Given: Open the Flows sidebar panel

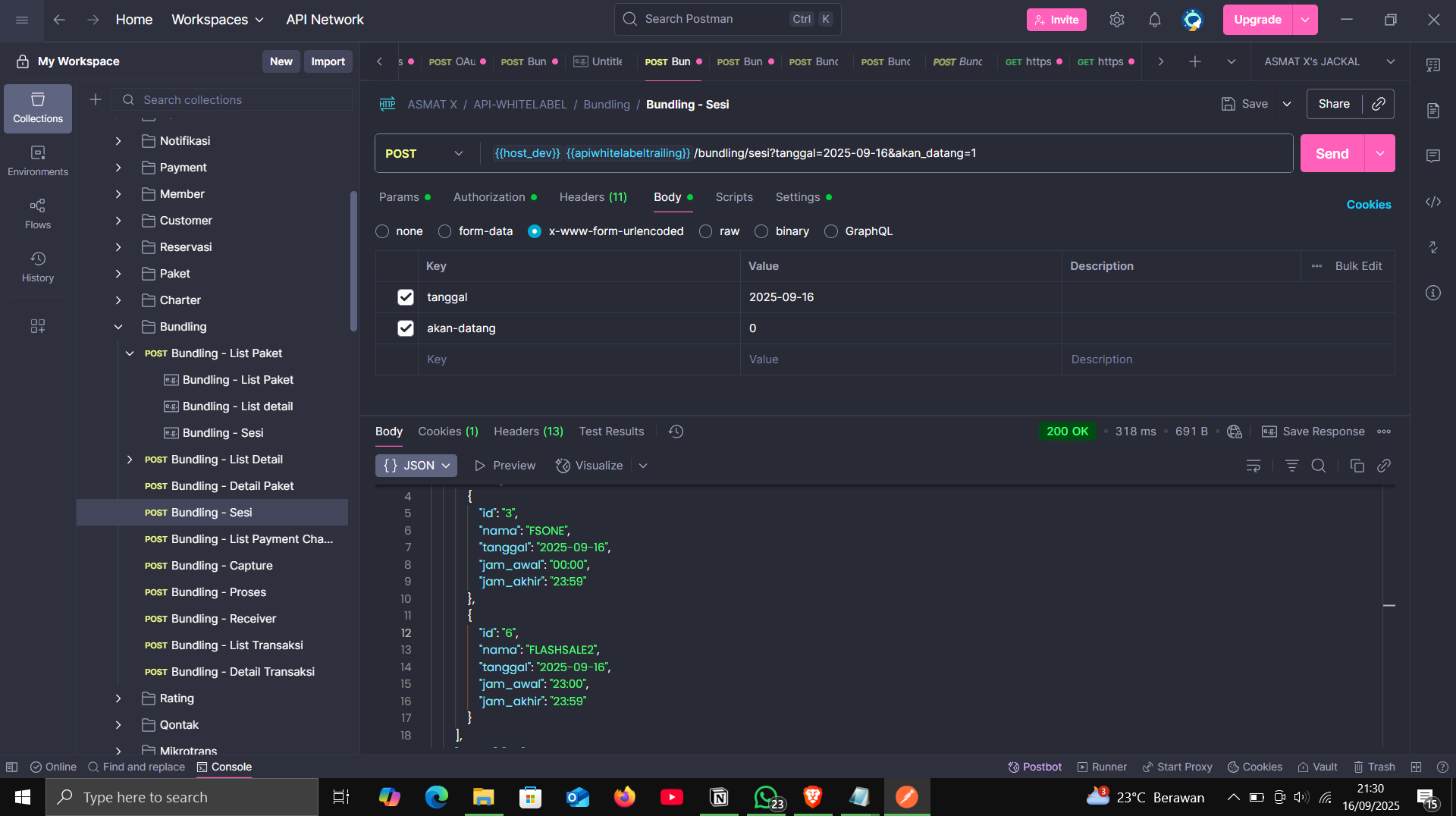Looking at the screenshot, I should [x=38, y=215].
